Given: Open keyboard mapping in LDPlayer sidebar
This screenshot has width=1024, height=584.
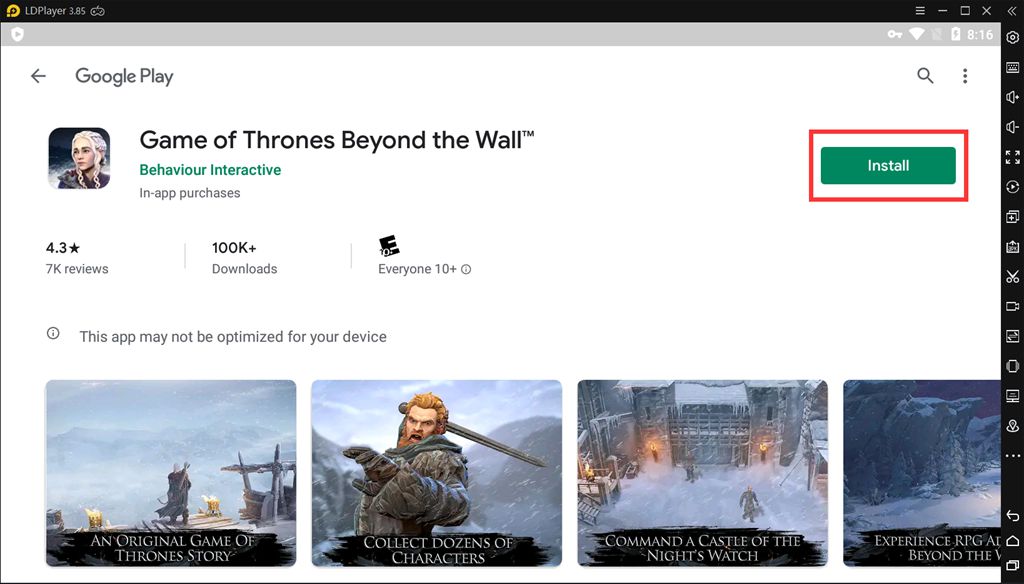Looking at the screenshot, I should (1012, 67).
